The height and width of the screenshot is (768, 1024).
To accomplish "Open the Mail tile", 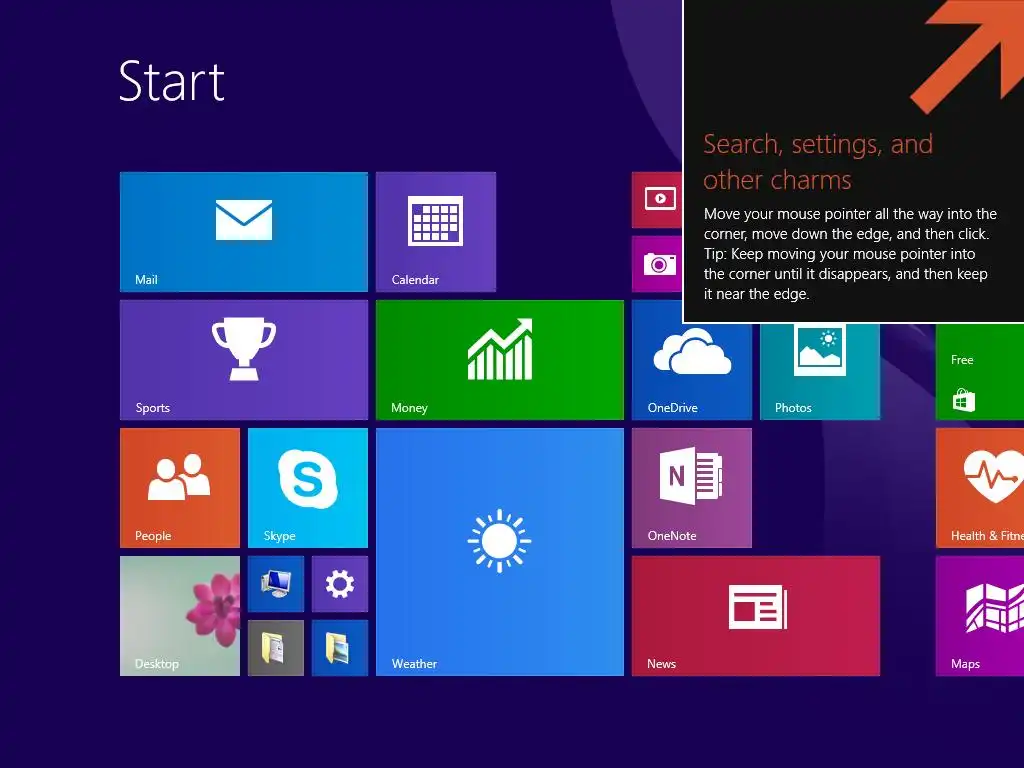I will point(244,232).
